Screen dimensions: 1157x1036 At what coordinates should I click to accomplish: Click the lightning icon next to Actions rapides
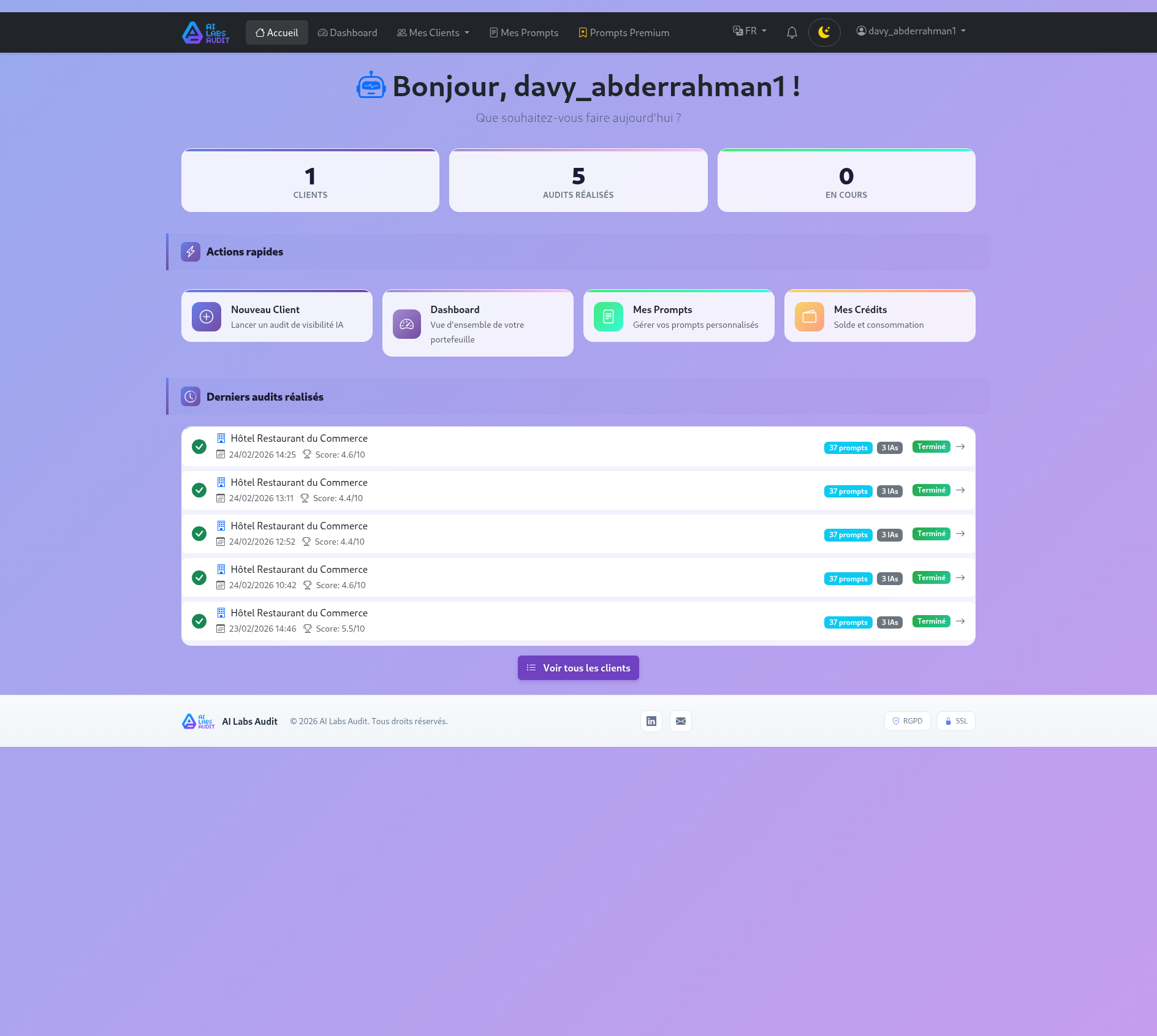pos(190,251)
